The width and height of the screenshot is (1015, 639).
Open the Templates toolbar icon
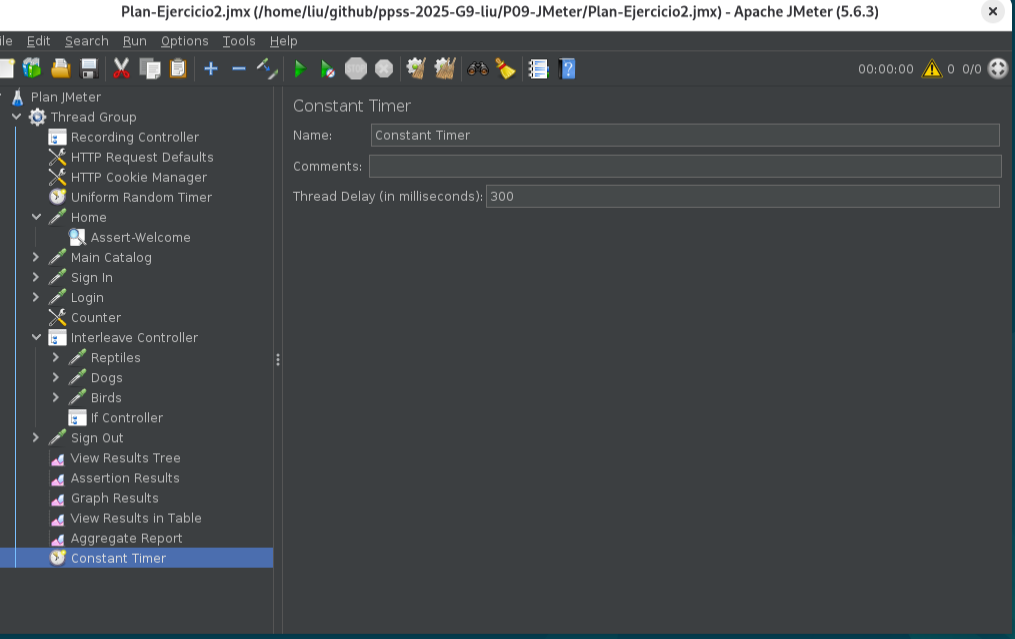(32, 69)
